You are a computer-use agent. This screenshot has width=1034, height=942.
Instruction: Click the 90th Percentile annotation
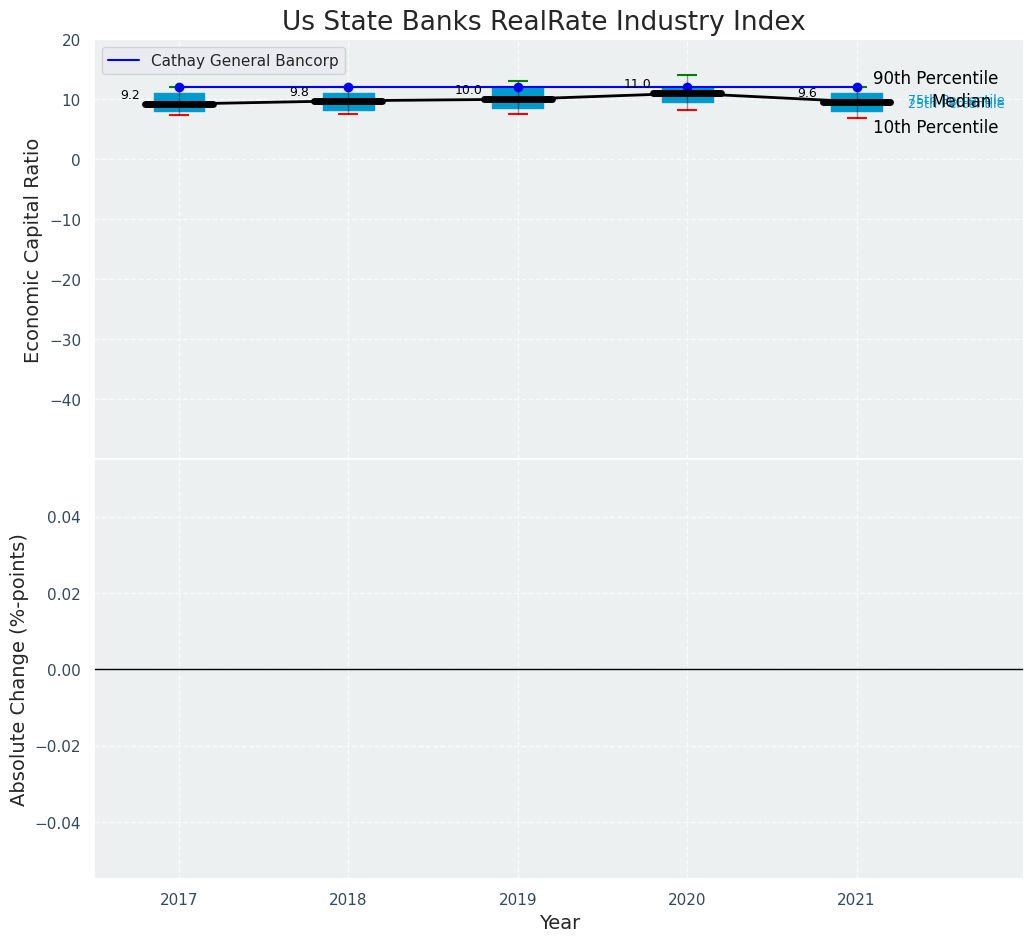[x=935, y=78]
